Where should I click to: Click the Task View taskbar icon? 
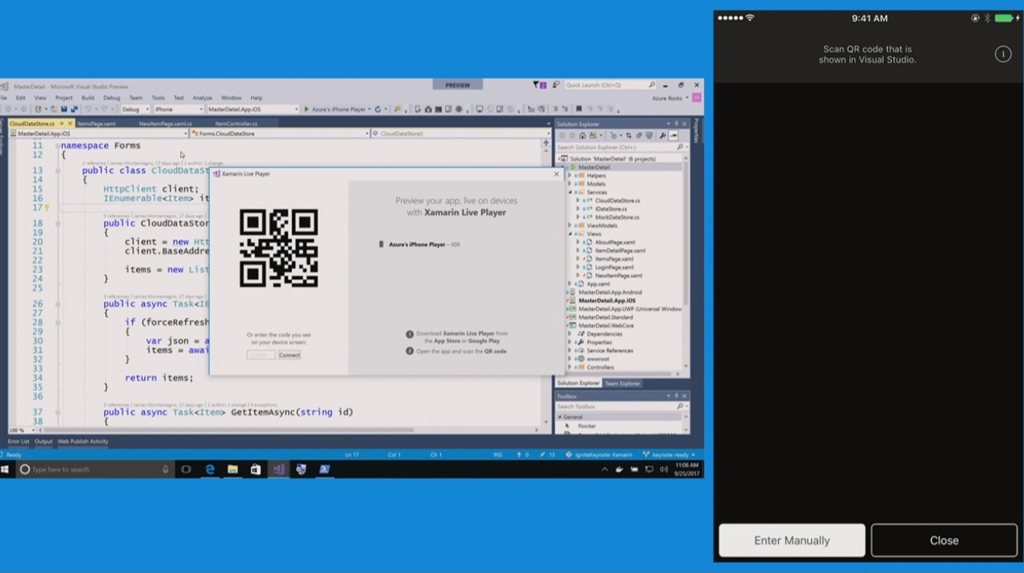(186, 469)
